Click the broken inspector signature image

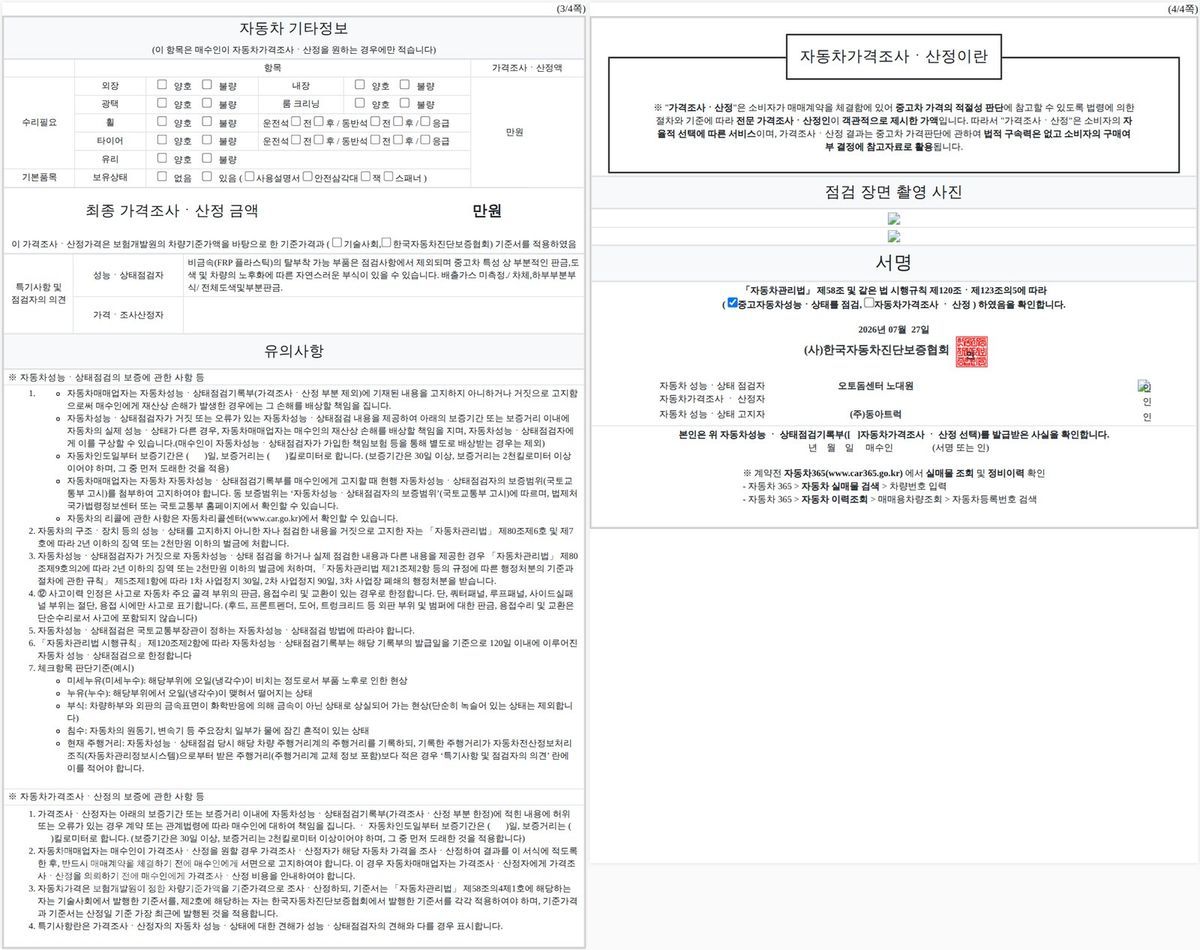pyautogui.click(x=1145, y=386)
